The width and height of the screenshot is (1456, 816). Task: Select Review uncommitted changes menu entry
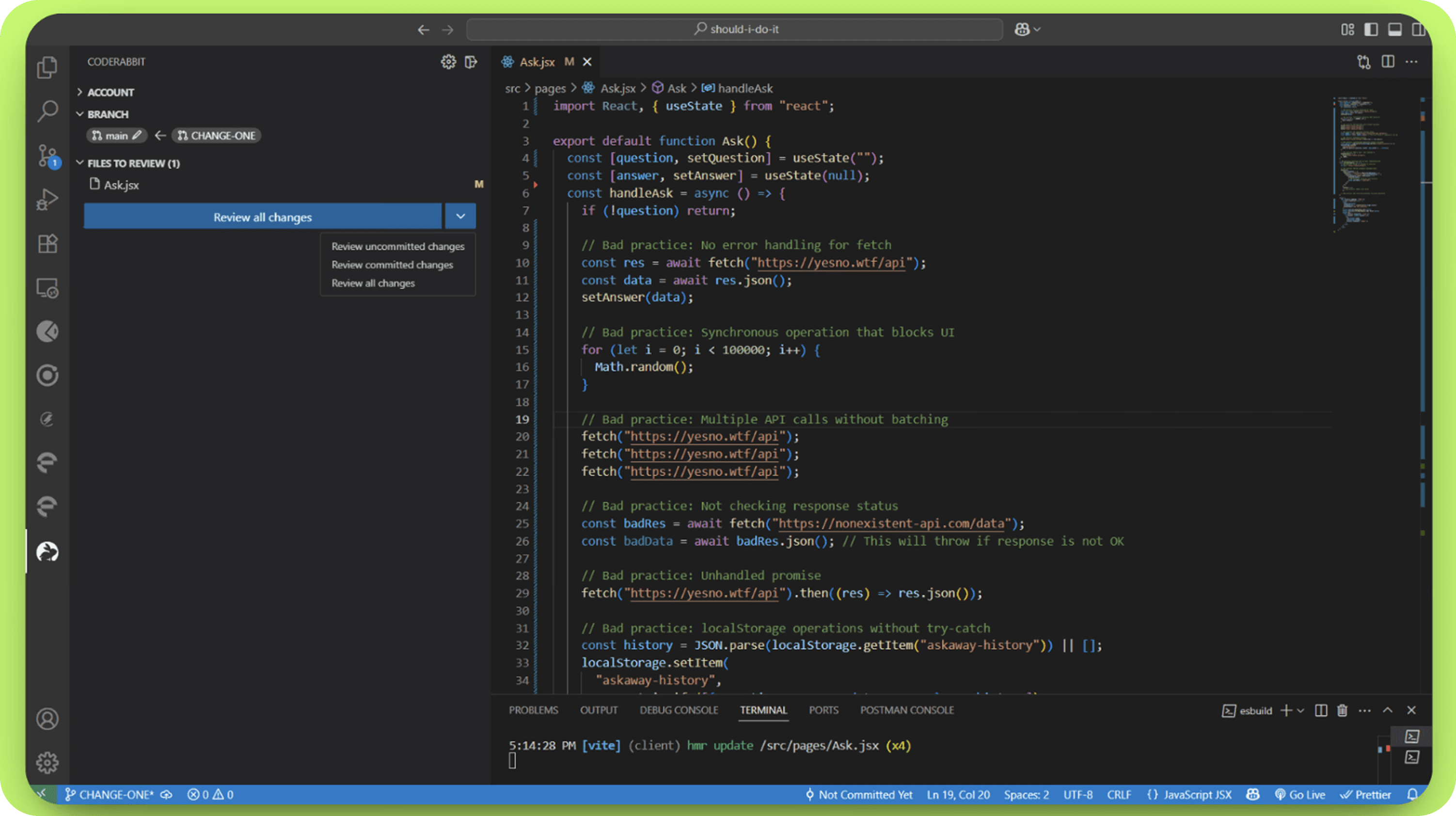click(x=397, y=246)
